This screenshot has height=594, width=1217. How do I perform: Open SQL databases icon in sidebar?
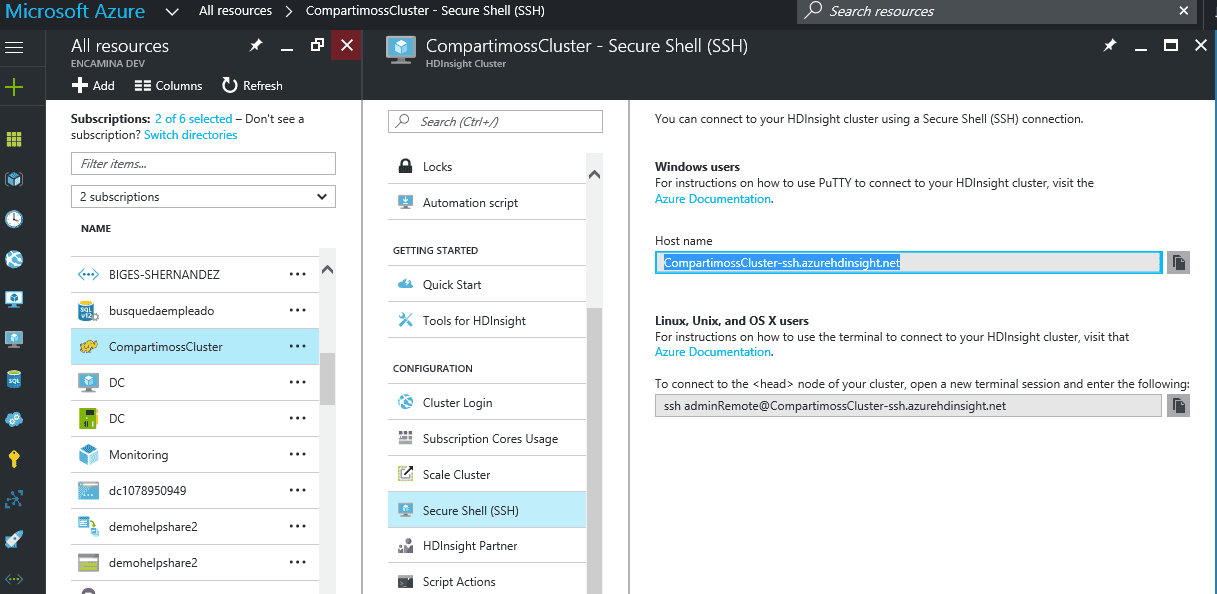click(14, 379)
